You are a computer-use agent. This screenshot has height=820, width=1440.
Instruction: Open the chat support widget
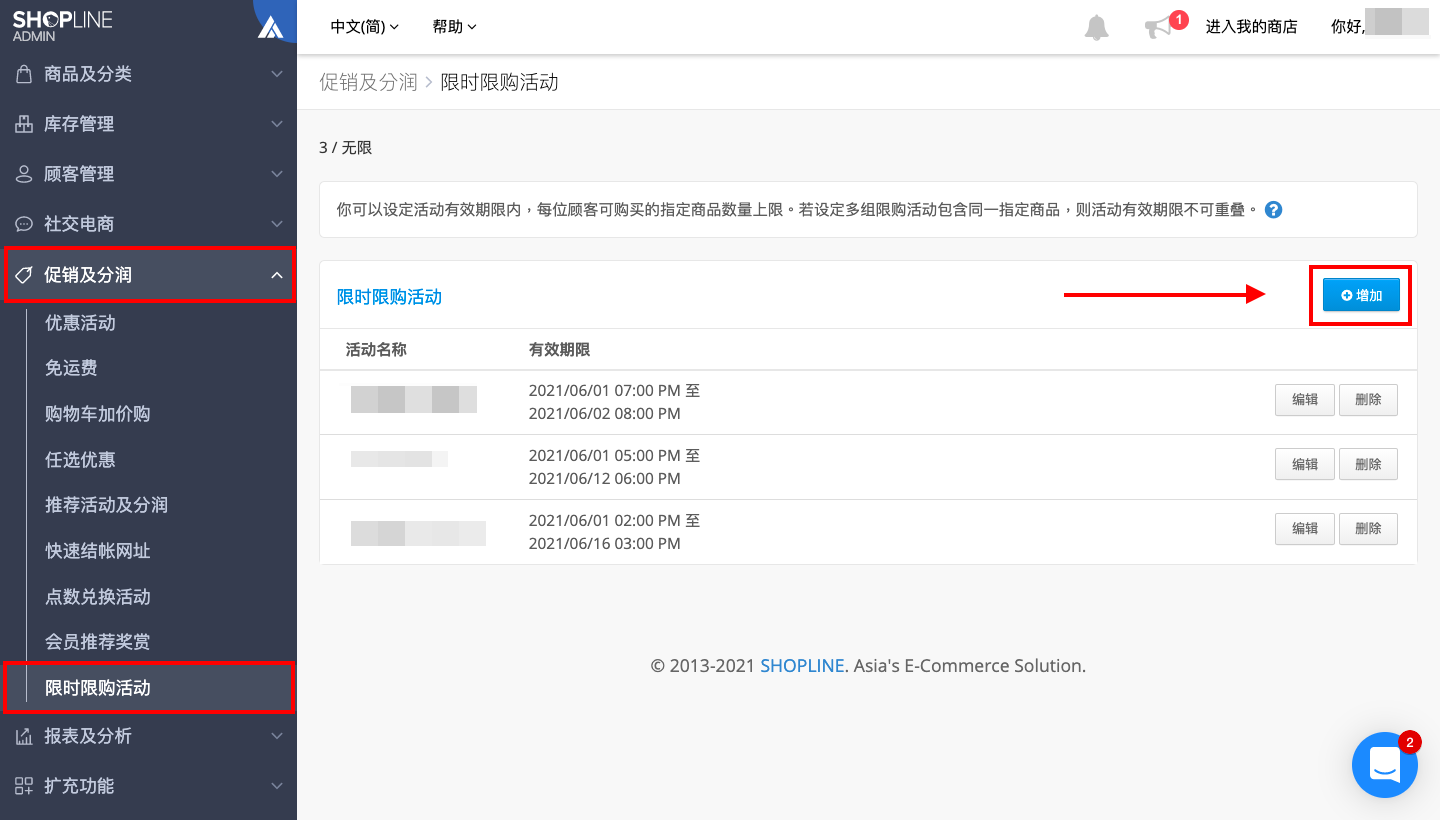(x=1384, y=765)
